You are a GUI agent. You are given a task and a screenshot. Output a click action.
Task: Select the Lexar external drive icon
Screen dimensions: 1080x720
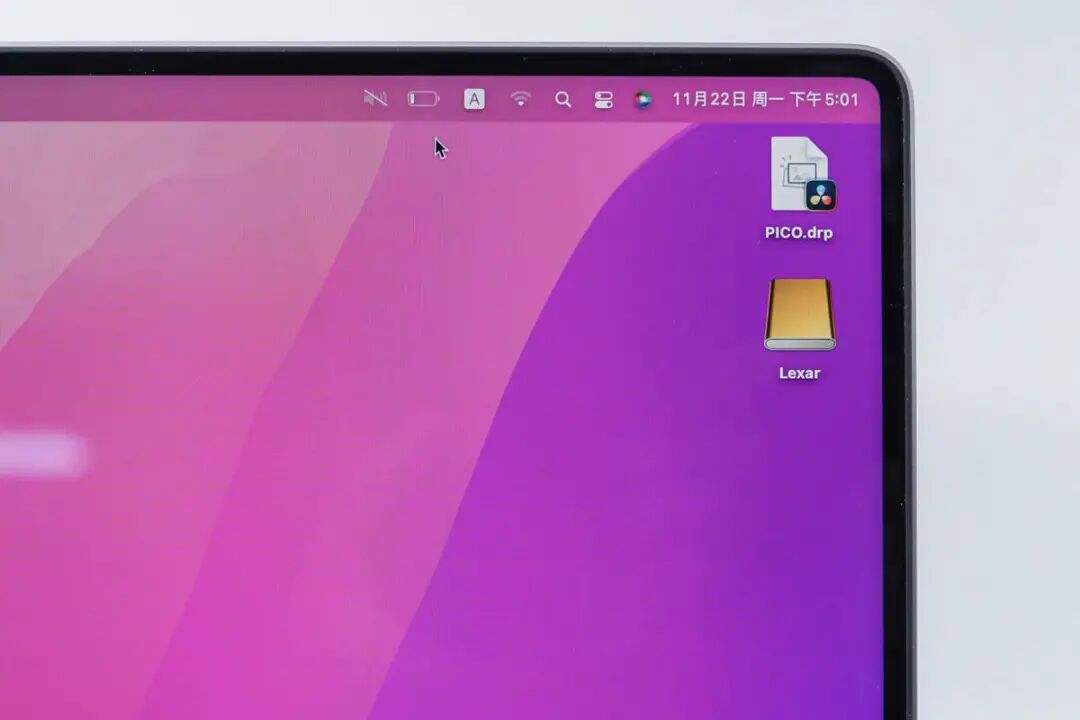800,315
